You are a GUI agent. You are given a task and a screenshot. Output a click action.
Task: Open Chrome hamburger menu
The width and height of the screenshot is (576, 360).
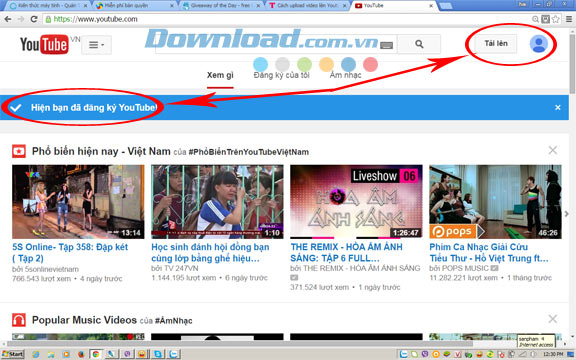click(569, 19)
